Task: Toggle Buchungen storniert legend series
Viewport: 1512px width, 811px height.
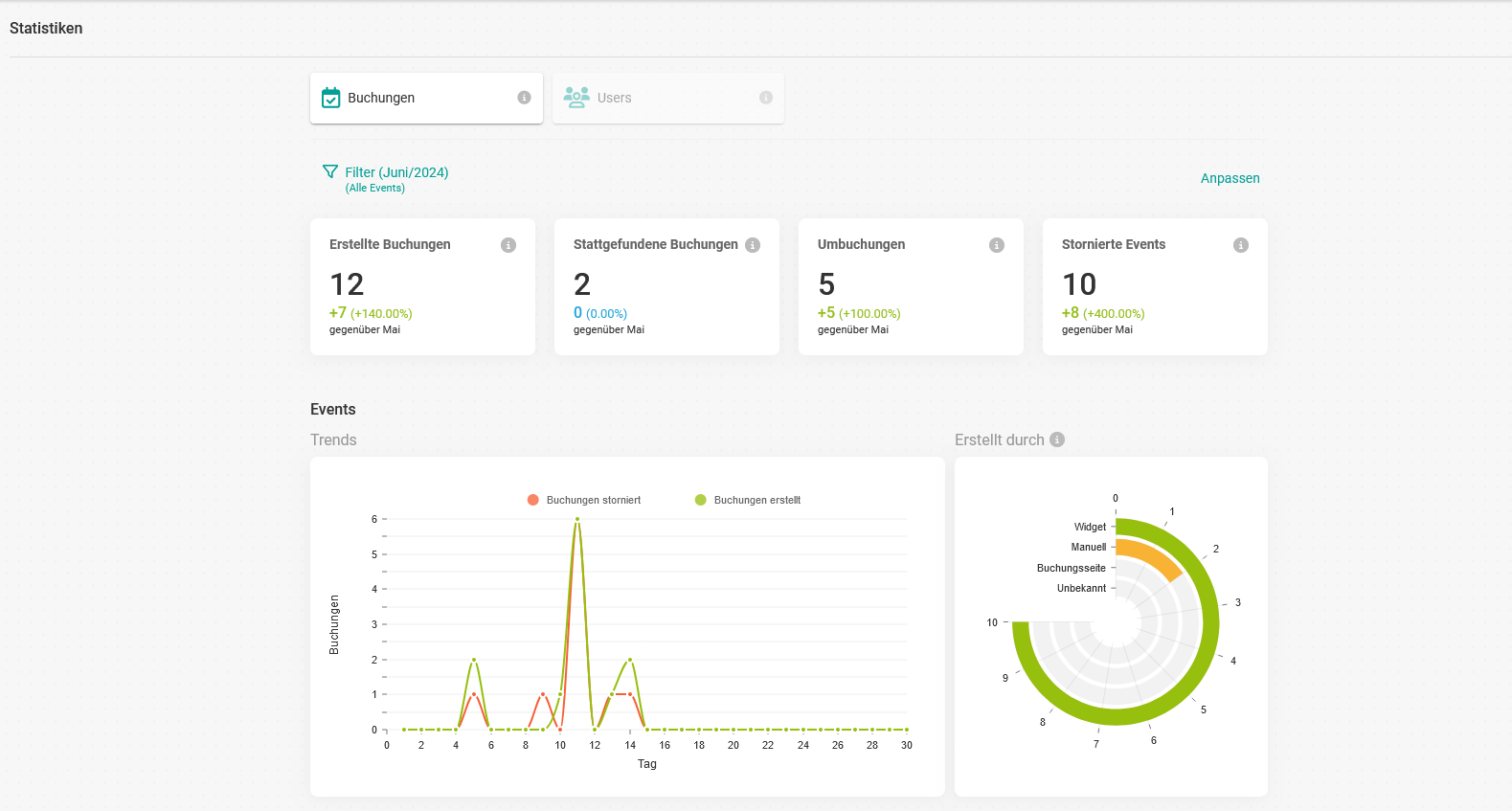Action: pos(584,500)
